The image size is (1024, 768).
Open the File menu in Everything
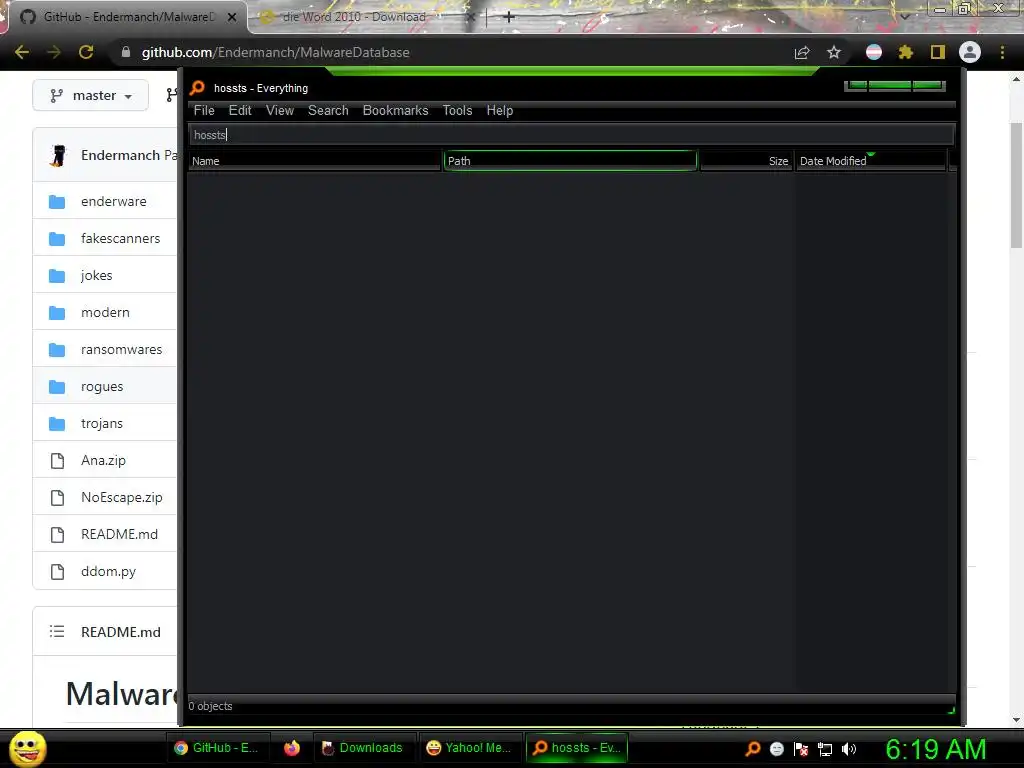click(204, 110)
